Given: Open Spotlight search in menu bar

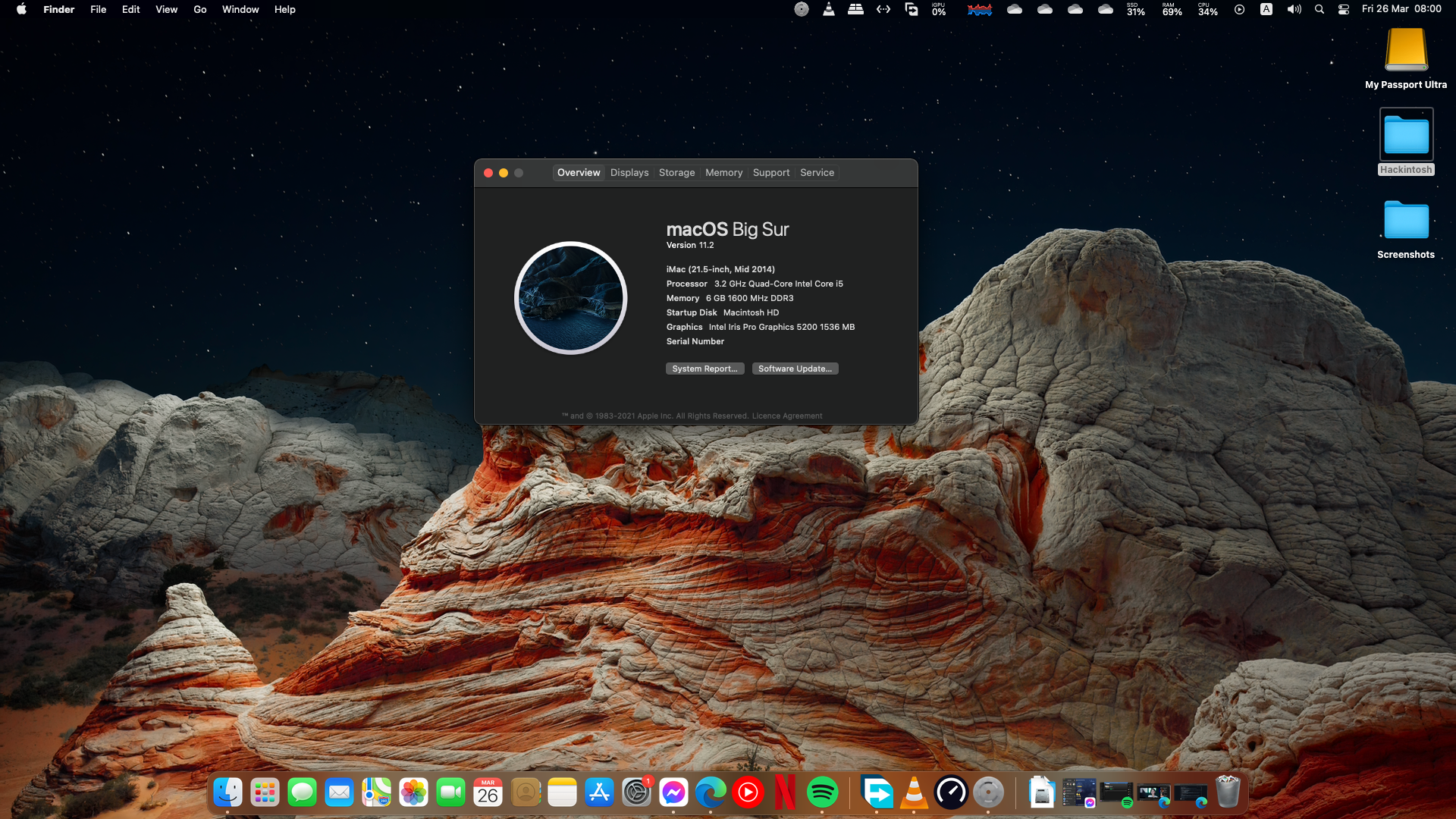Looking at the screenshot, I should point(1319,9).
